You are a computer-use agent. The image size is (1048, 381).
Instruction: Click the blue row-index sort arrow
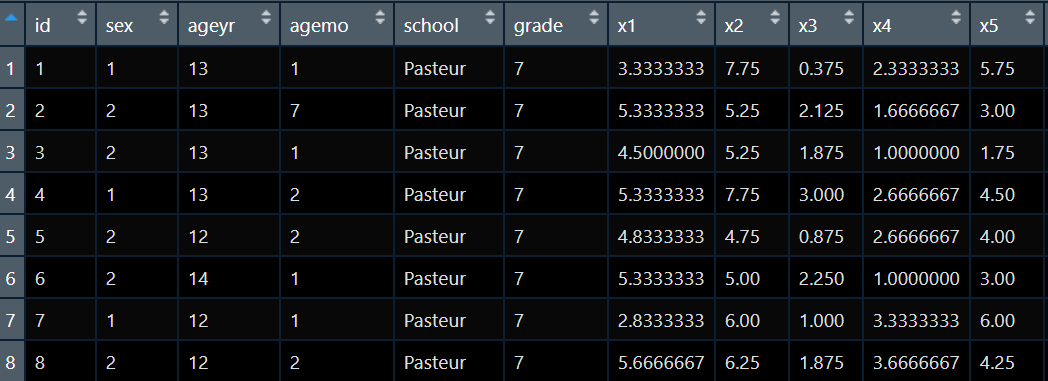tap(11, 18)
